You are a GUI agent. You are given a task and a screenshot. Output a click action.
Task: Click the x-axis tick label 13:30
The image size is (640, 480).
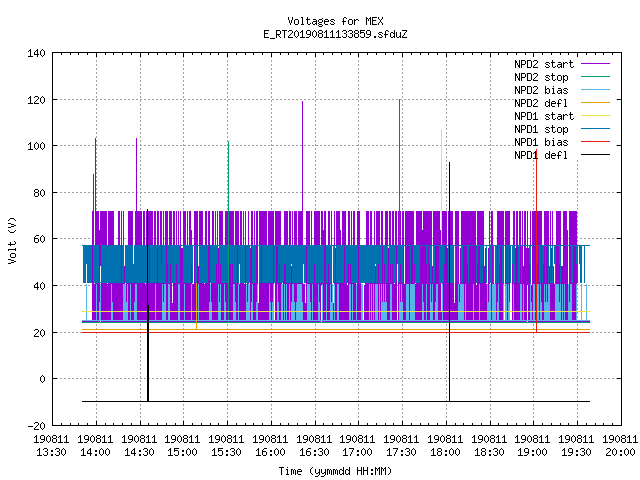click(x=51, y=452)
